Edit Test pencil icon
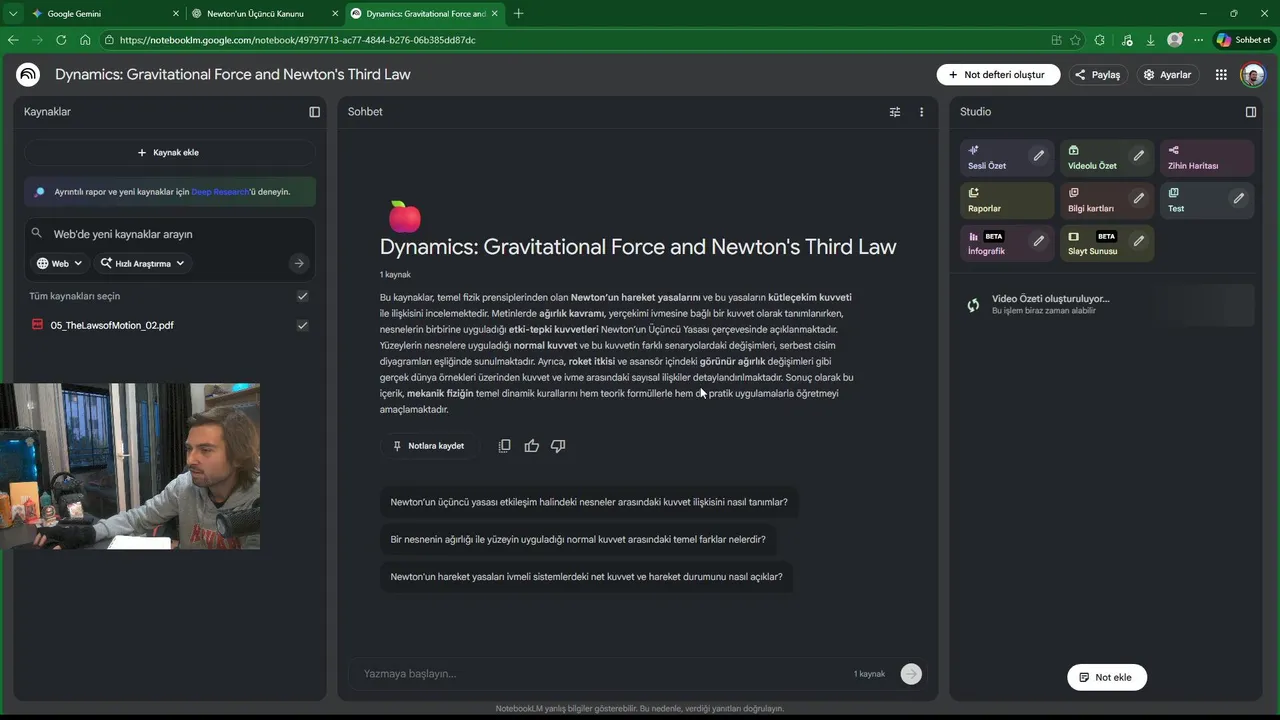This screenshot has width=1280, height=720. (x=1238, y=198)
